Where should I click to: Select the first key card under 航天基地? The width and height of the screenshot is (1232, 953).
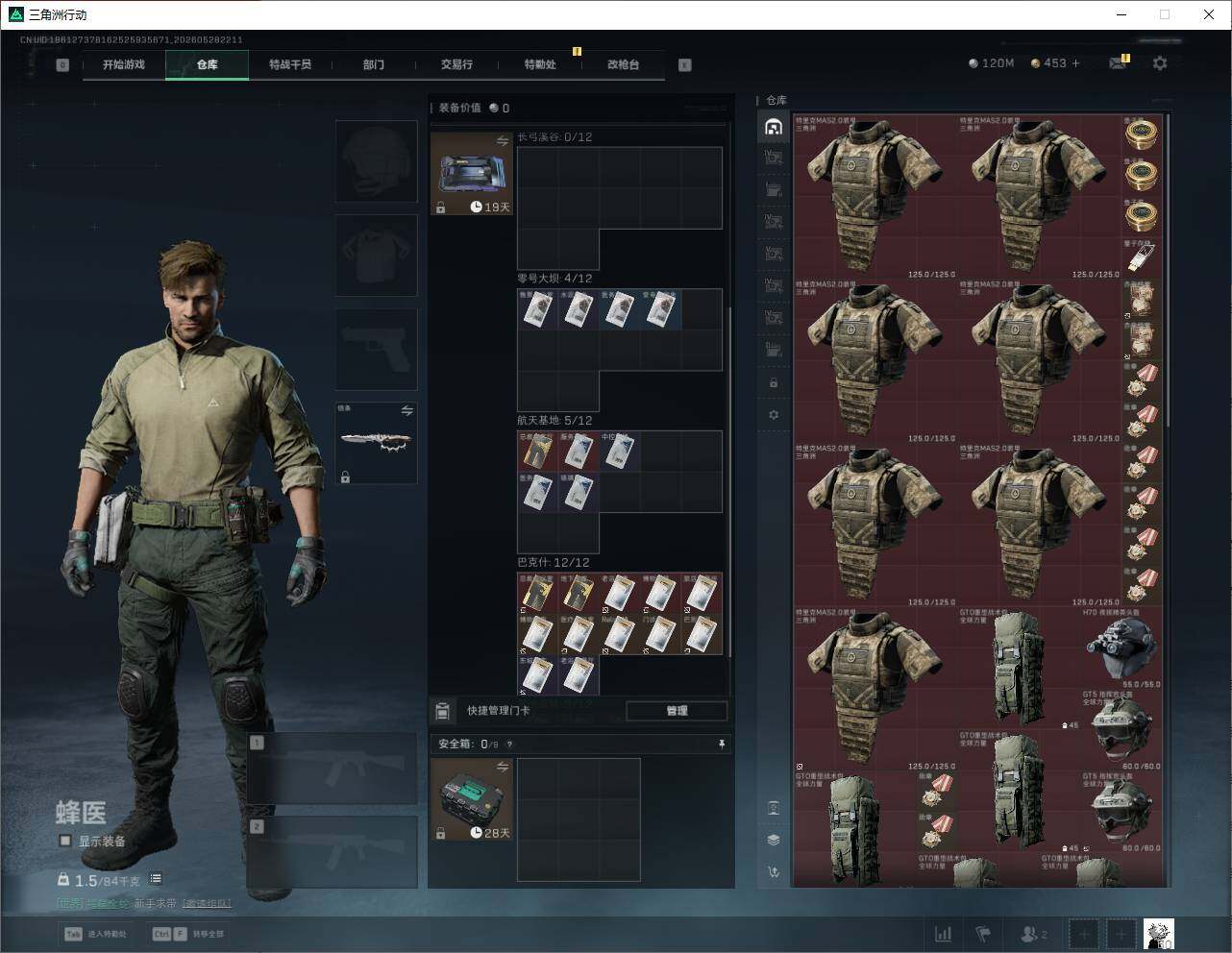[x=537, y=452]
